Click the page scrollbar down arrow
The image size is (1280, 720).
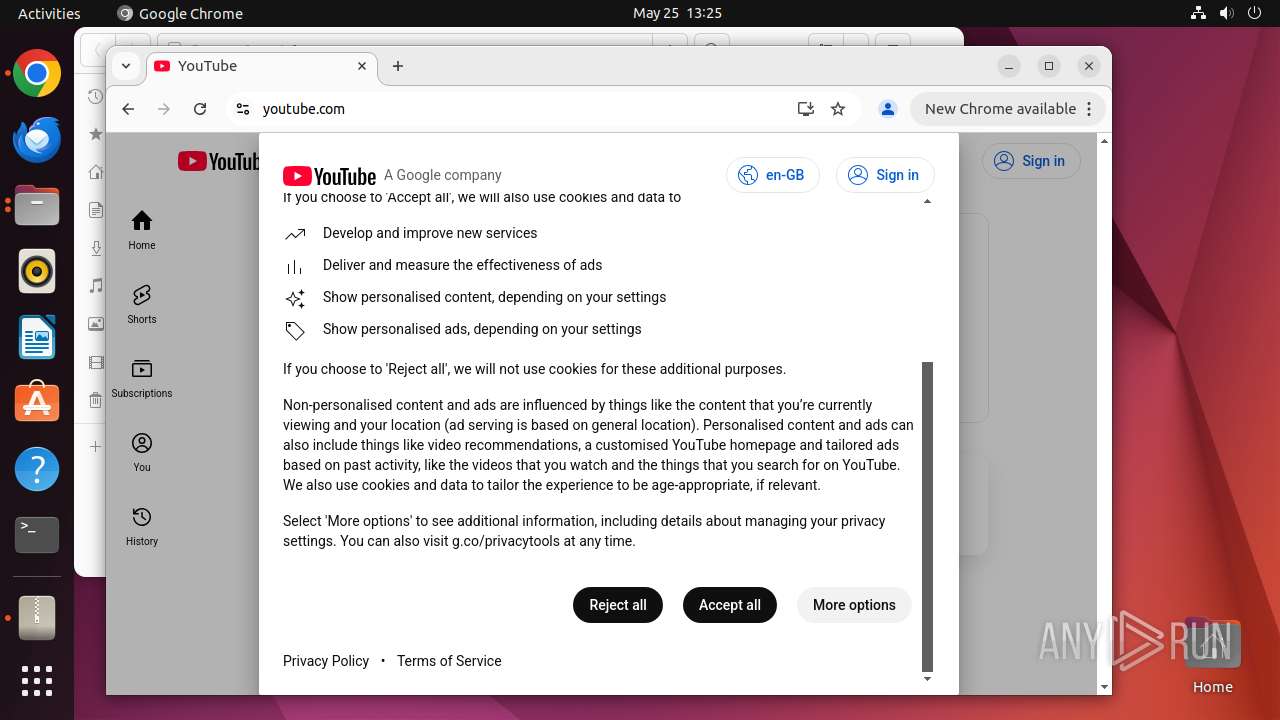1104,687
